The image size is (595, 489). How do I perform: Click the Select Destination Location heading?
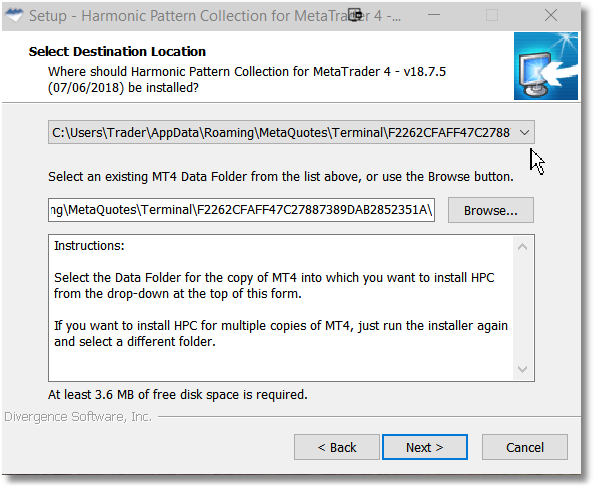[117, 52]
